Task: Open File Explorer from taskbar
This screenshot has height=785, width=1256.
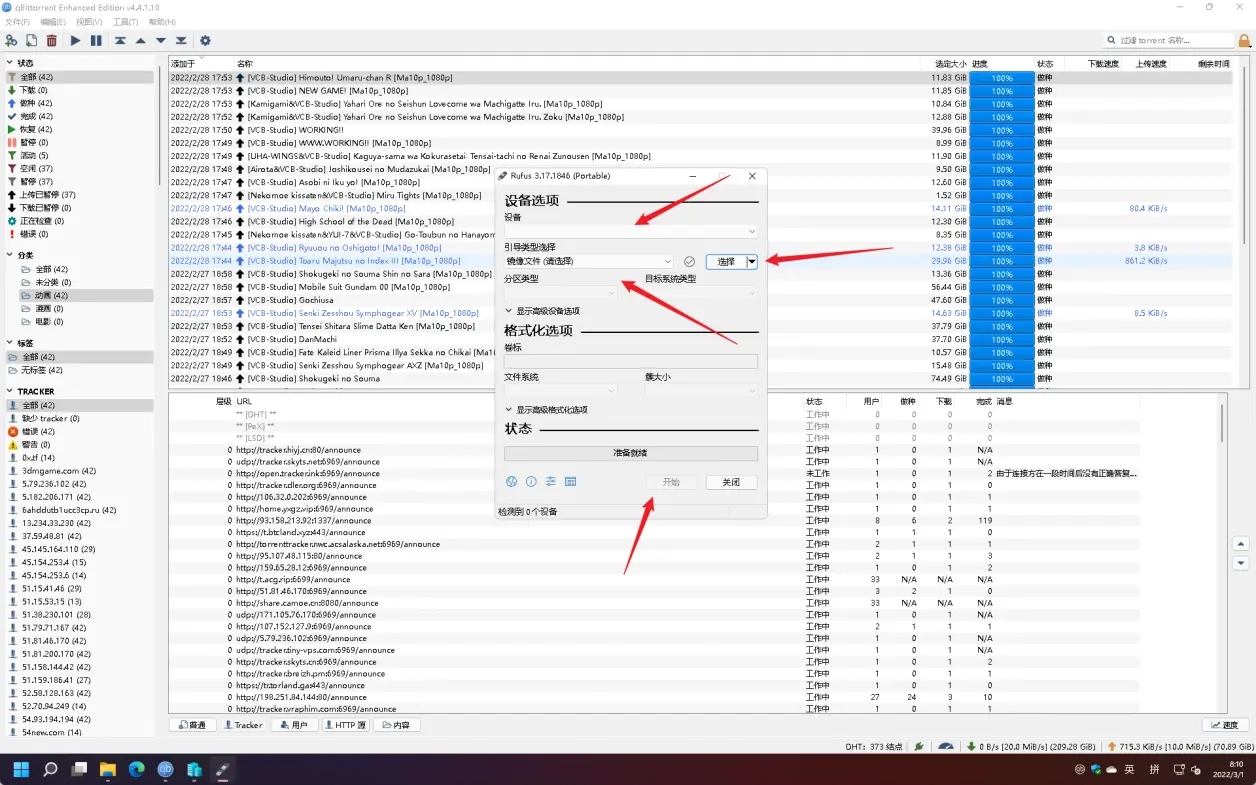Action: coord(108,769)
